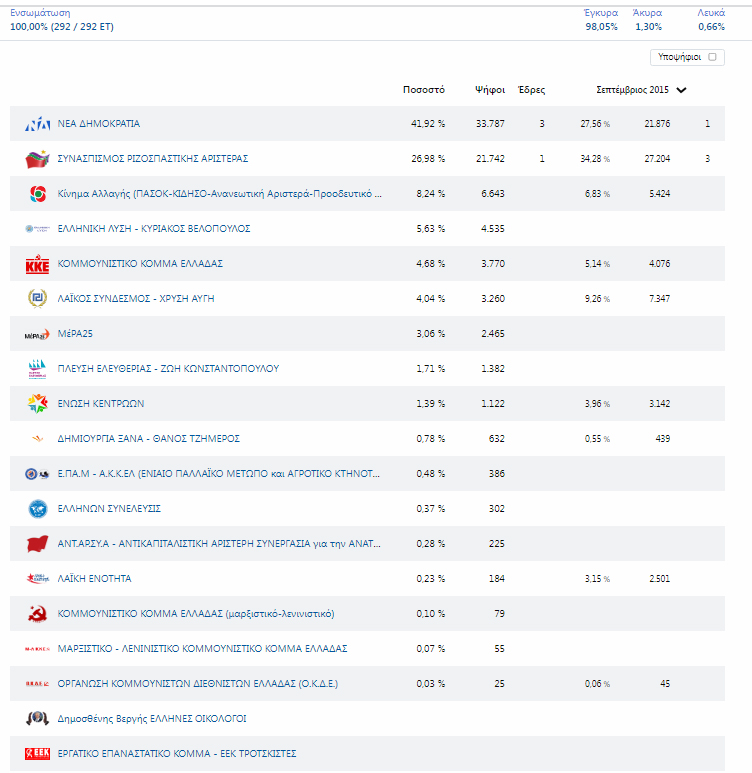Click the Δημιουργία Ξανά logo
The width and height of the screenshot is (752, 773).
click(37, 439)
